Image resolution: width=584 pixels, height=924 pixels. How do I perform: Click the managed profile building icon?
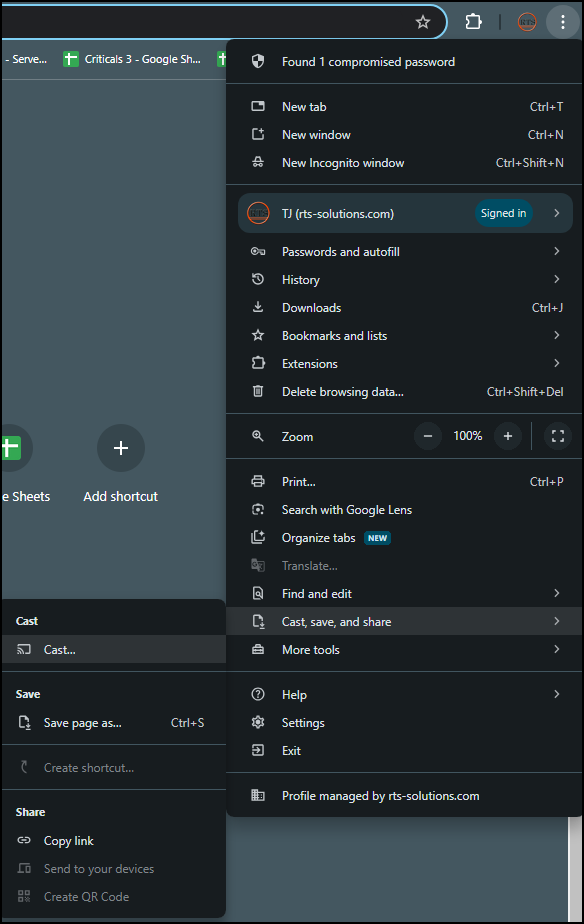[x=258, y=796]
